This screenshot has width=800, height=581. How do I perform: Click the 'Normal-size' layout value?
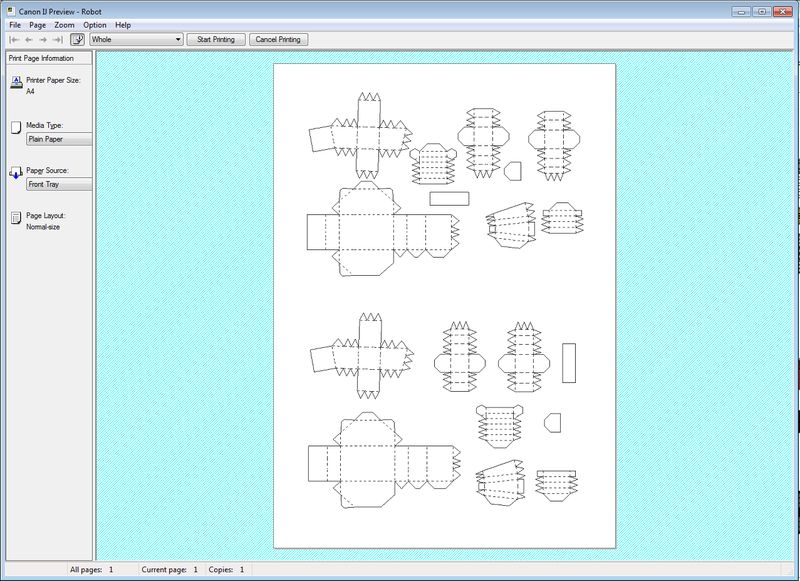(x=43, y=226)
